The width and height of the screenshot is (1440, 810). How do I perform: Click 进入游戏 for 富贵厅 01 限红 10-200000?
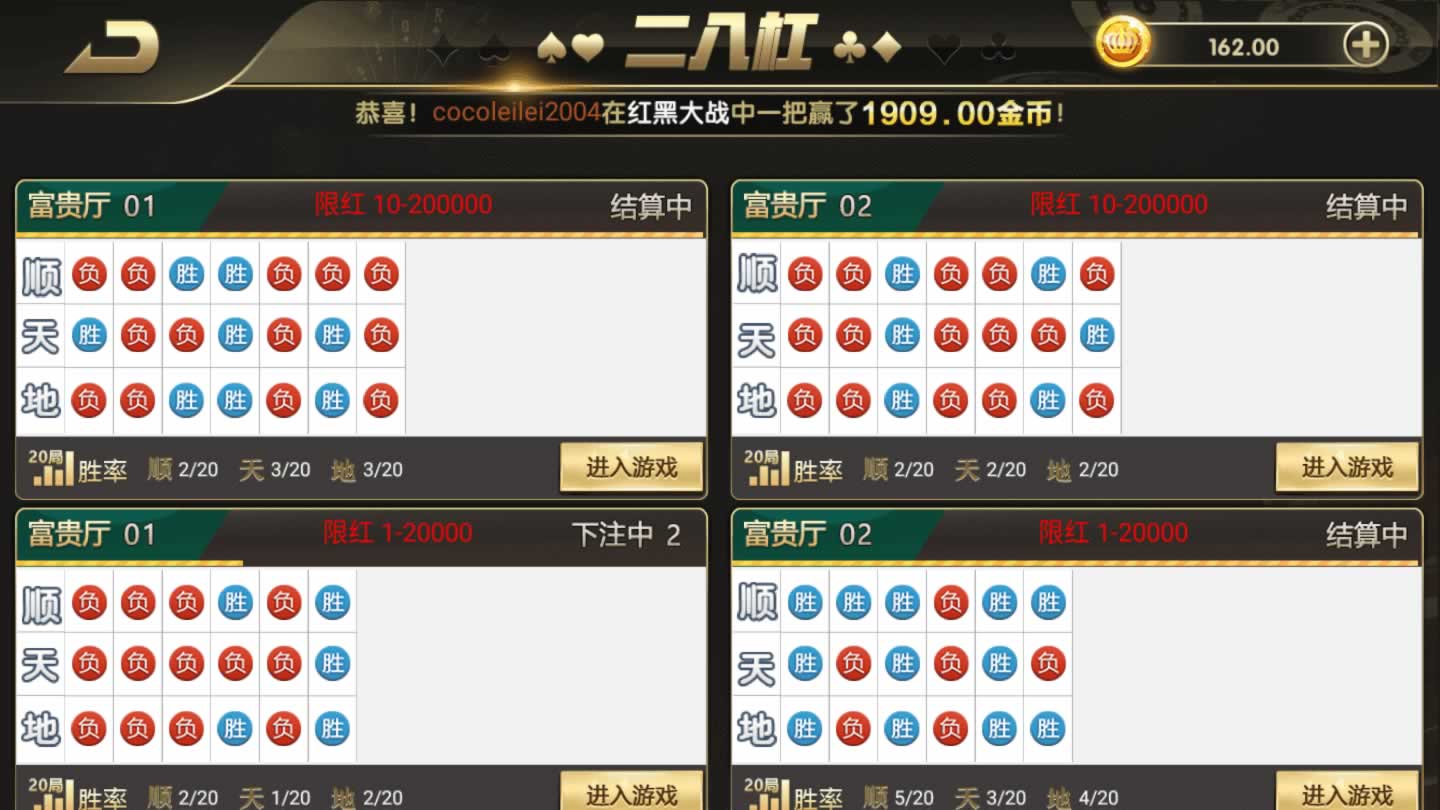(x=631, y=467)
